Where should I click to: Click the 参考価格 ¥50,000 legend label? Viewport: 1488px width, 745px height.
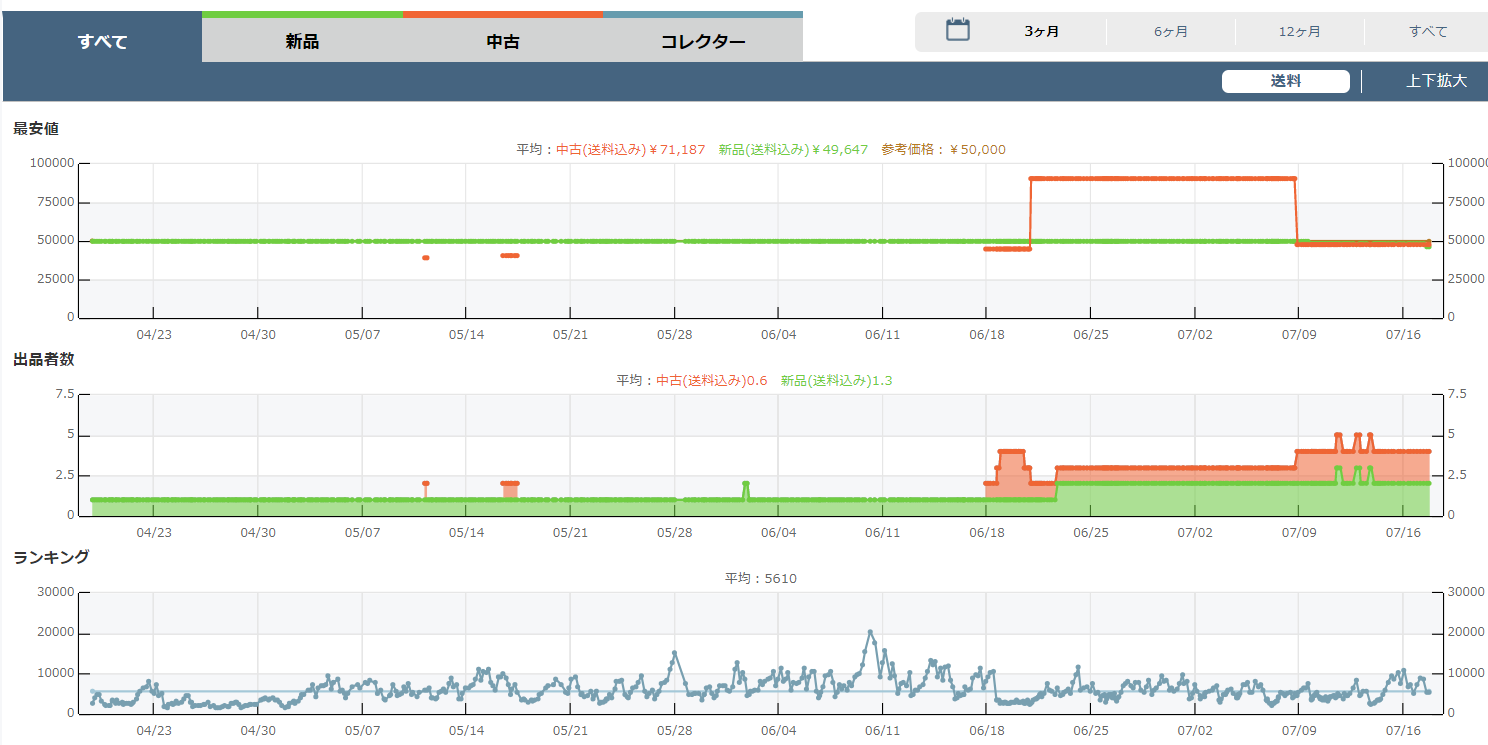(x=943, y=149)
